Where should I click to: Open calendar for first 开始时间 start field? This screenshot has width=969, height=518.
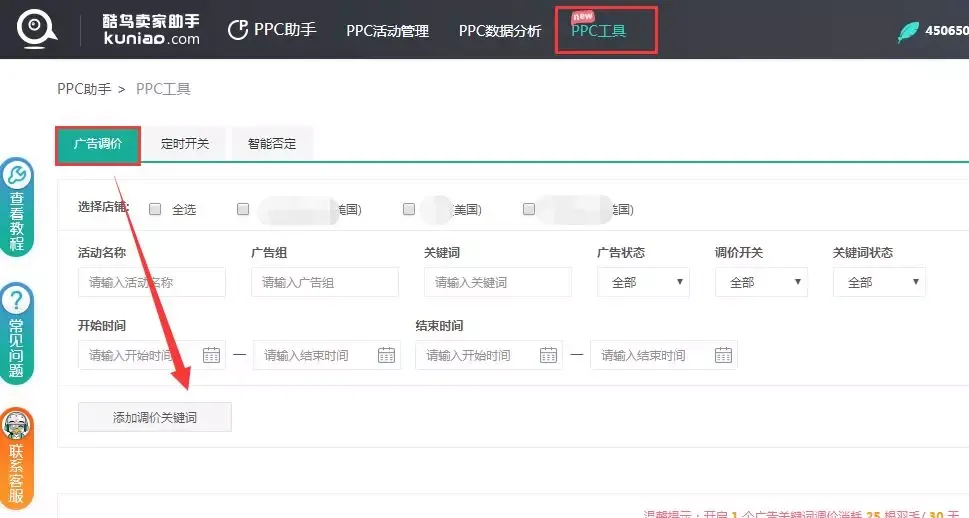[x=211, y=355]
